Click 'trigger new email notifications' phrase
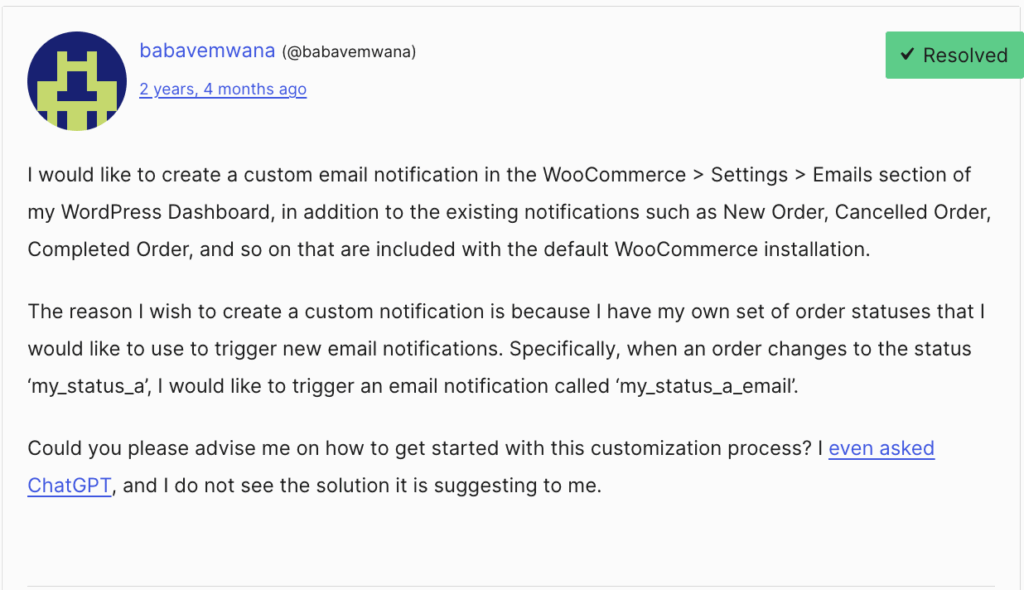The image size is (1024, 590). (312, 350)
